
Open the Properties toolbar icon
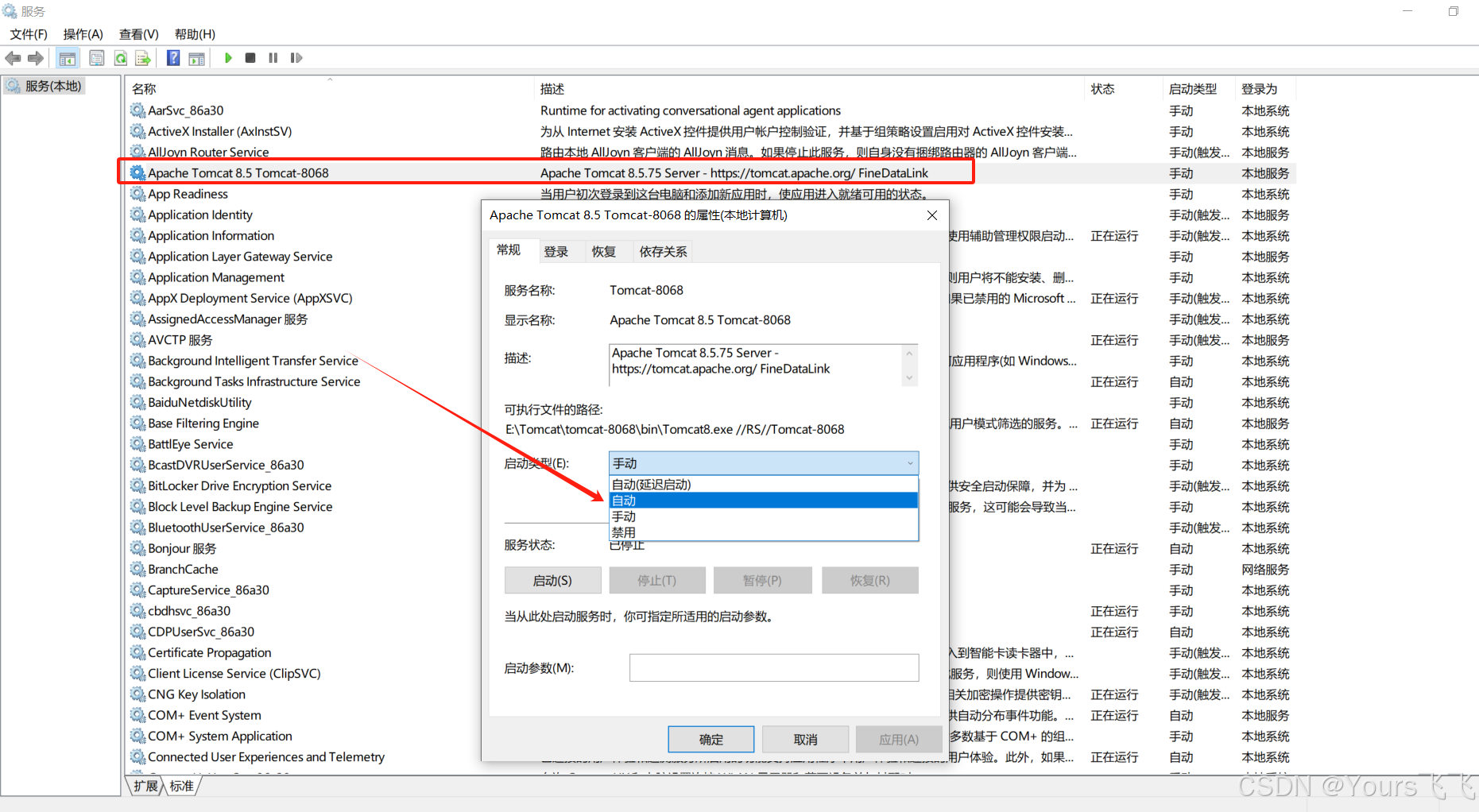[97, 58]
